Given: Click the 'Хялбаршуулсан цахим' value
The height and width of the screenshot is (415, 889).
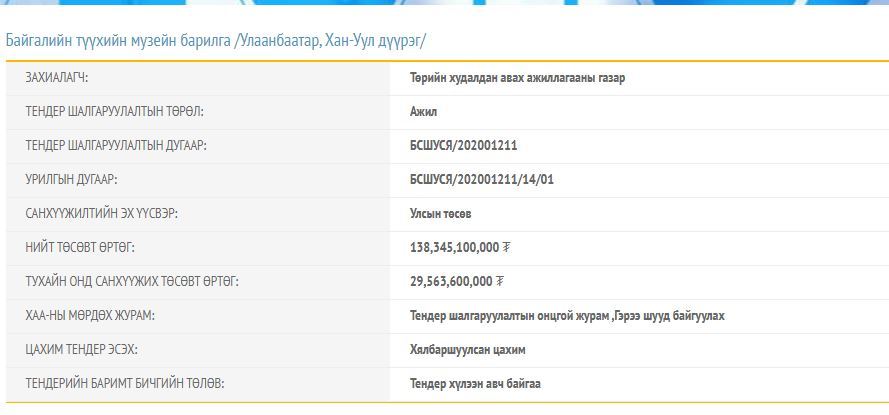Looking at the screenshot, I should tap(467, 350).
